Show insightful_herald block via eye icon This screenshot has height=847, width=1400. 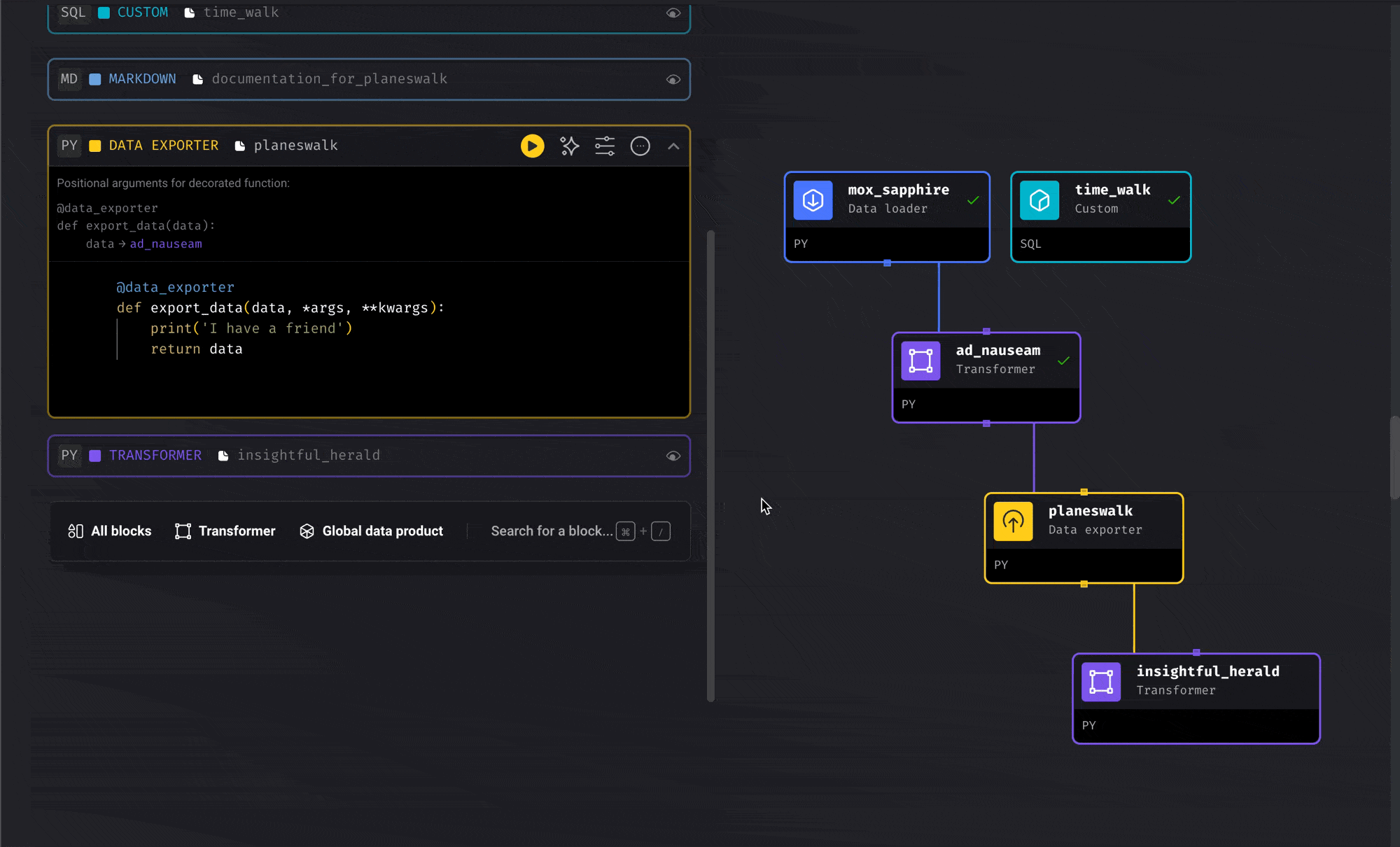pyautogui.click(x=673, y=456)
